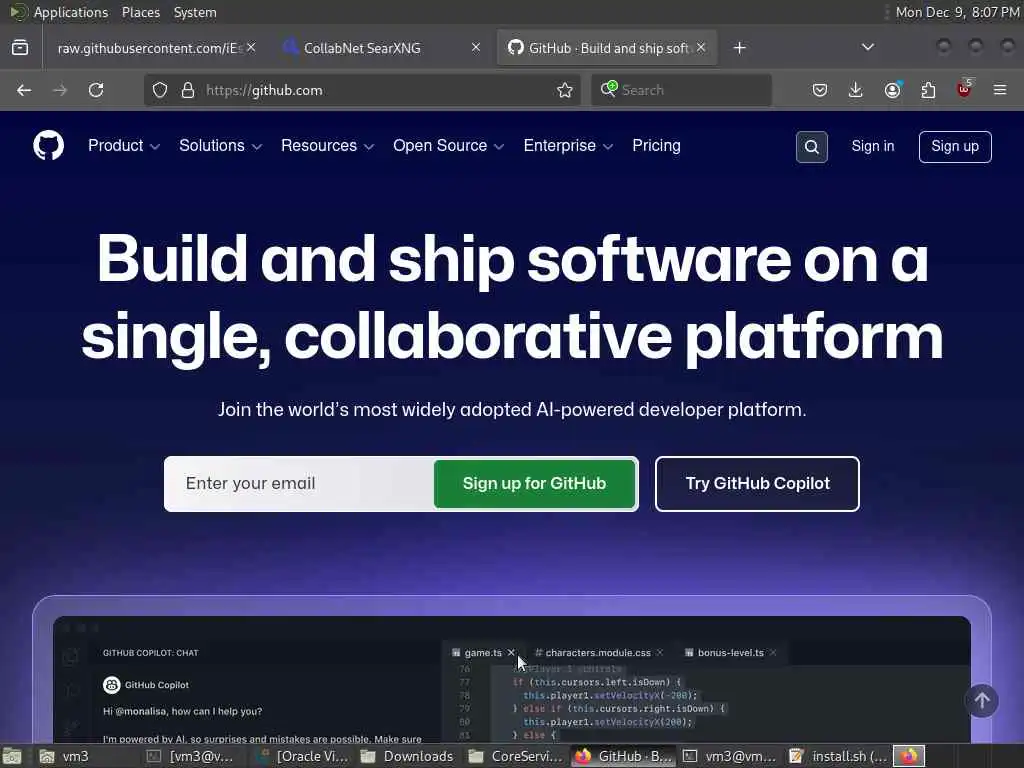Image resolution: width=1024 pixels, height=768 pixels.
Task: Expand the Product dropdown menu
Action: [123, 146]
